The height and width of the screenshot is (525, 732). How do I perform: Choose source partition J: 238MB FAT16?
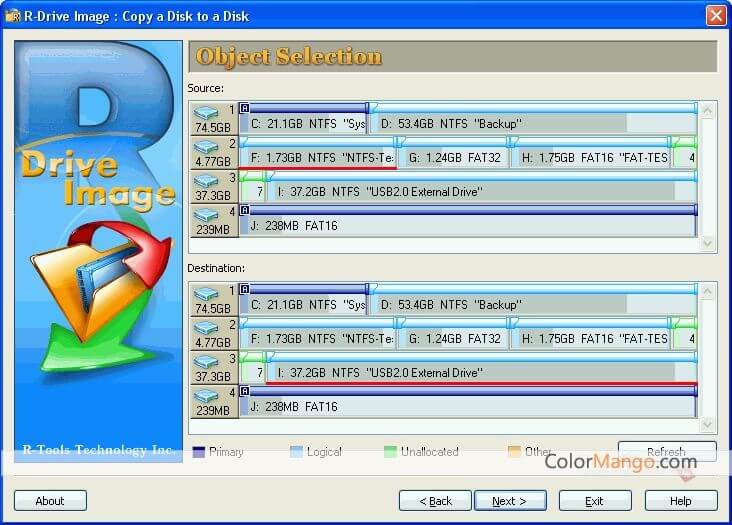click(468, 221)
